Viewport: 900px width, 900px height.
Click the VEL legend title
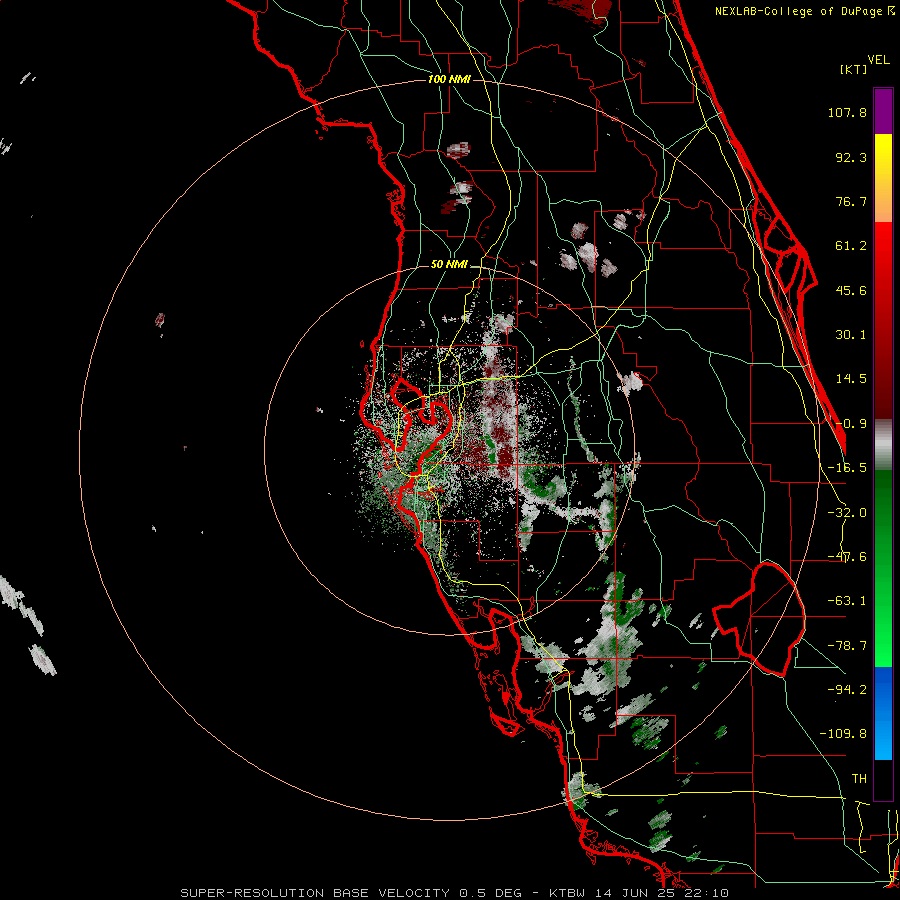[878, 60]
